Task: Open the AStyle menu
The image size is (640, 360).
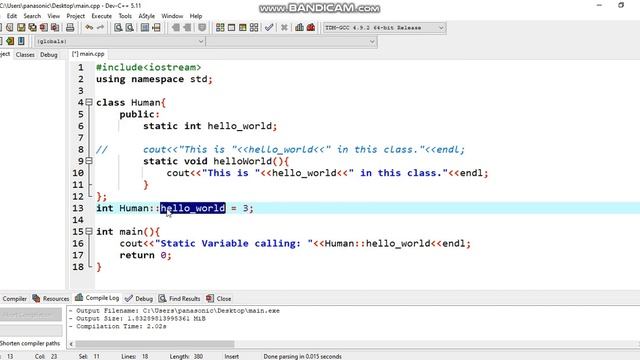Action: tap(147, 16)
